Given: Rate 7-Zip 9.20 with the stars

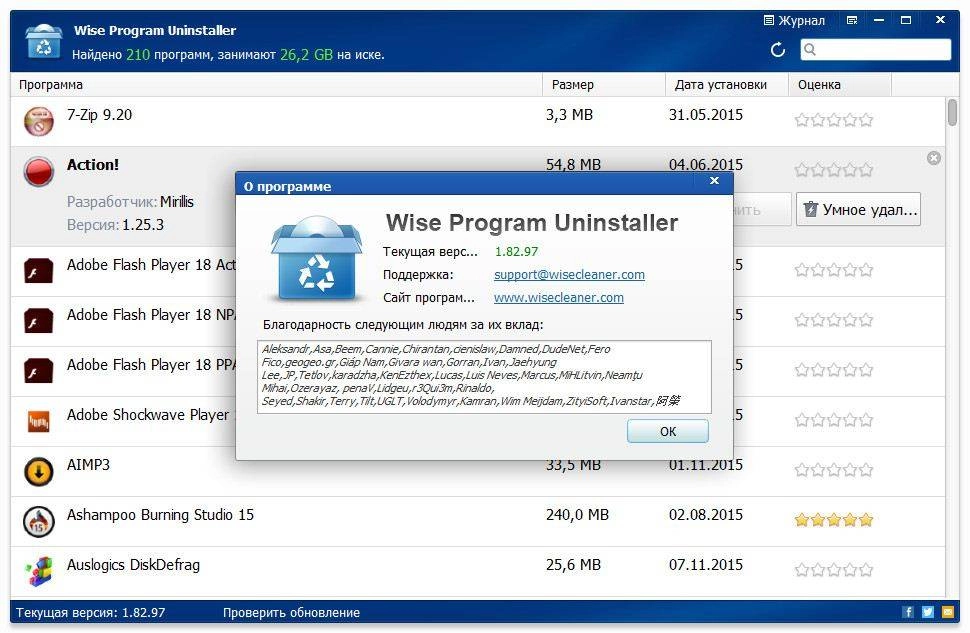Looking at the screenshot, I should click(x=834, y=120).
